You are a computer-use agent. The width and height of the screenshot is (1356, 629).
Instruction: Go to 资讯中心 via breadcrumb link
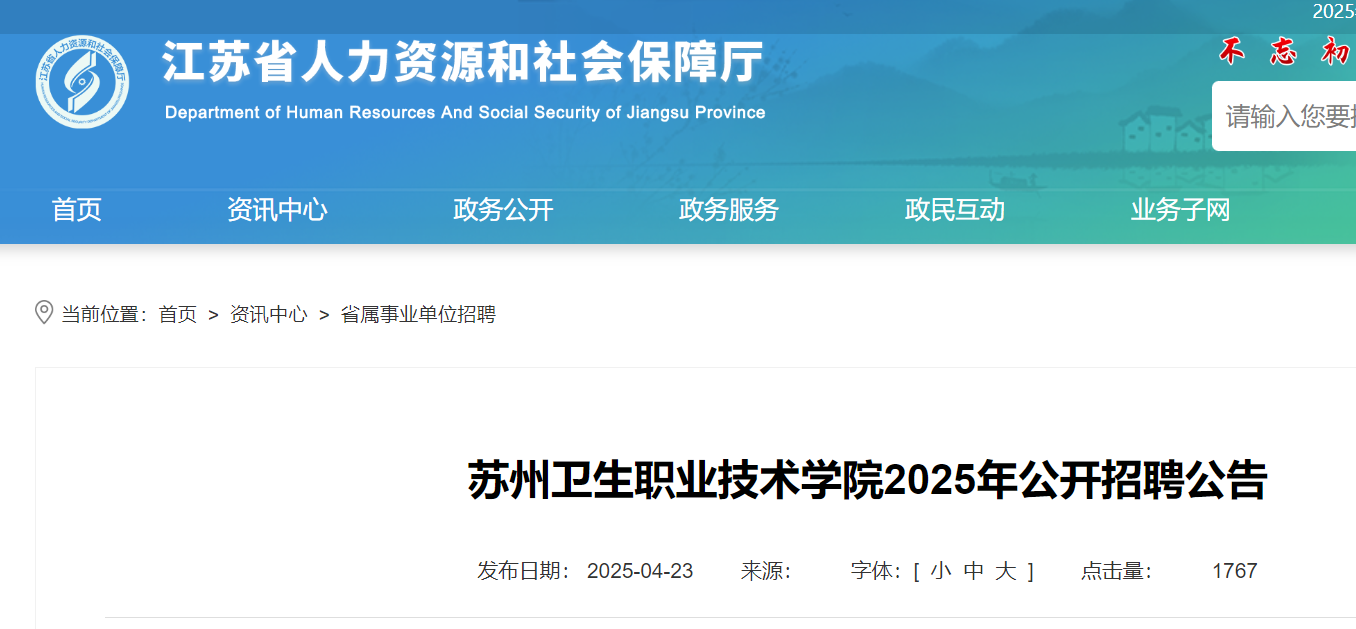[269, 315]
